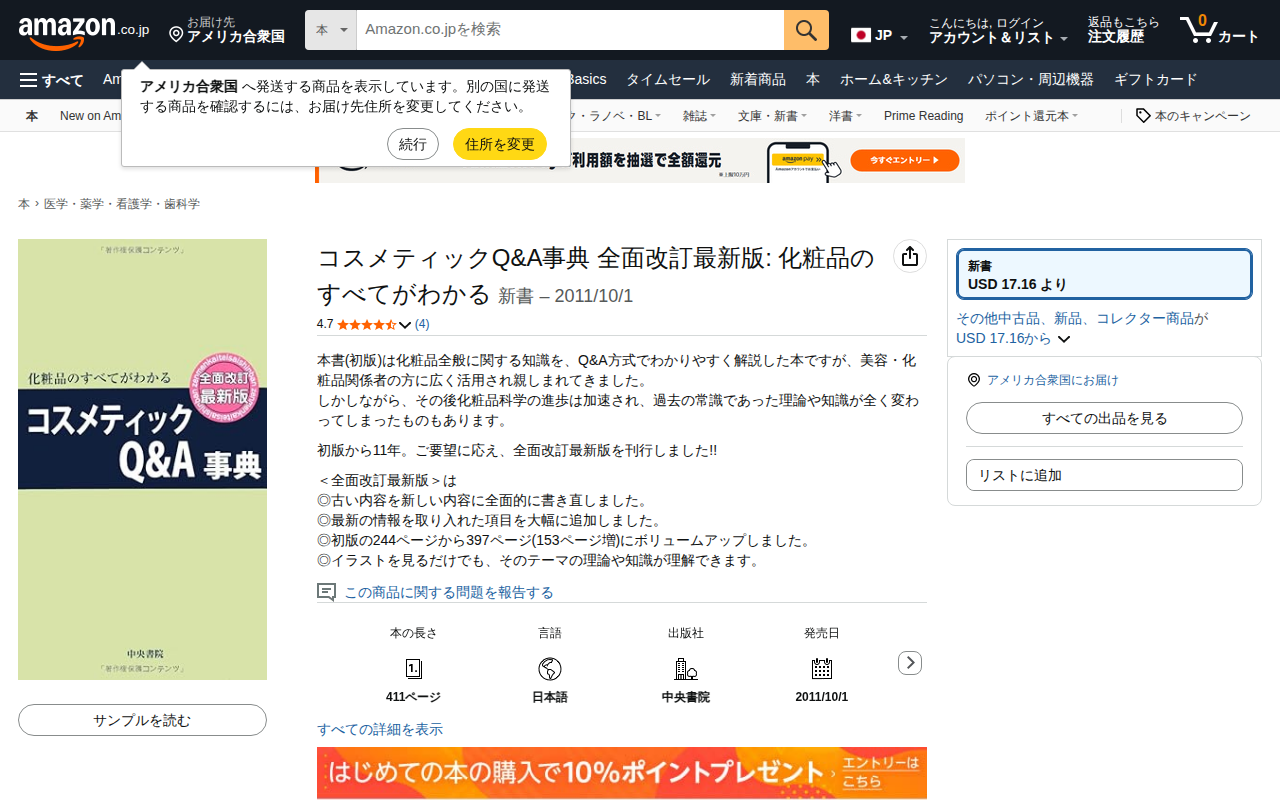Click the 今すぐエントリー banner button

click(x=906, y=160)
